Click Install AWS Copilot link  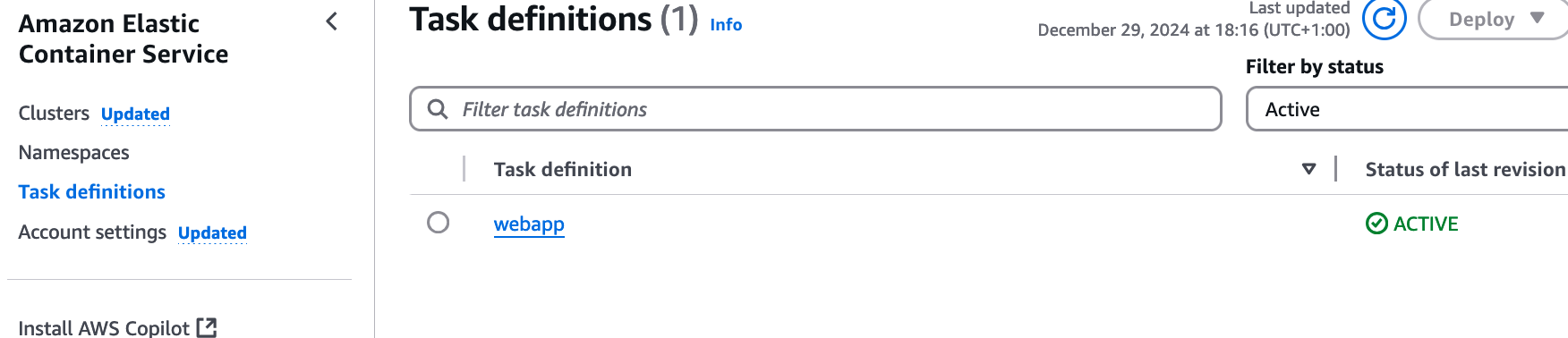pos(104,327)
